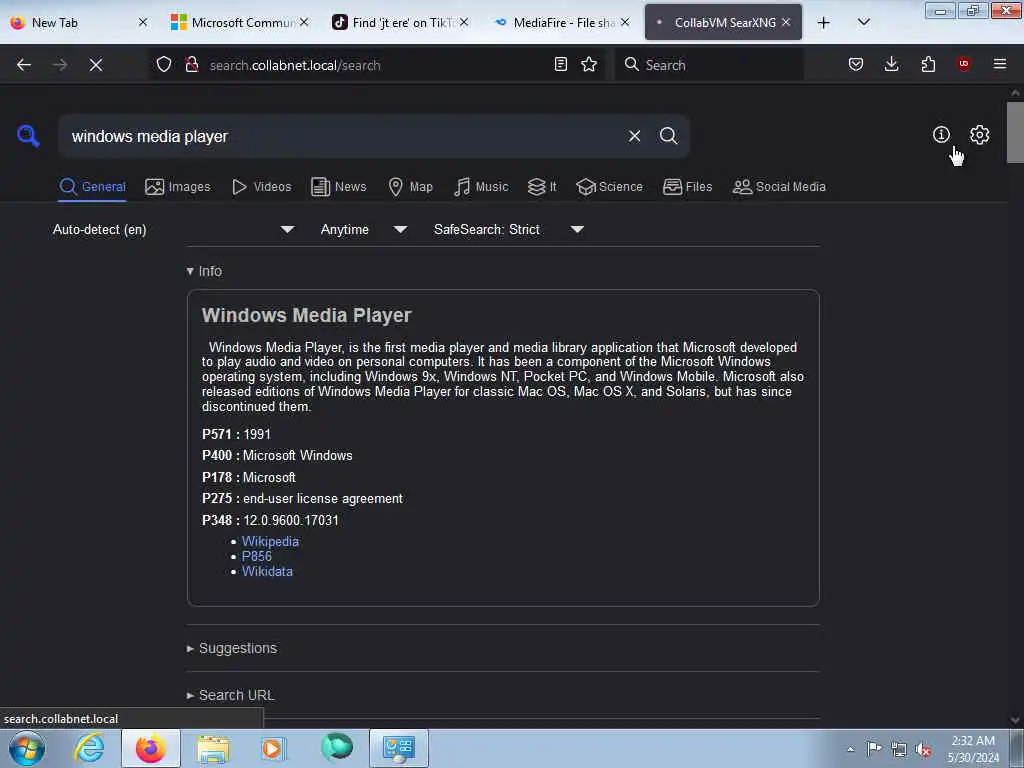The height and width of the screenshot is (768, 1024).
Task: Open the P856 link in the infobox
Action: [257, 556]
